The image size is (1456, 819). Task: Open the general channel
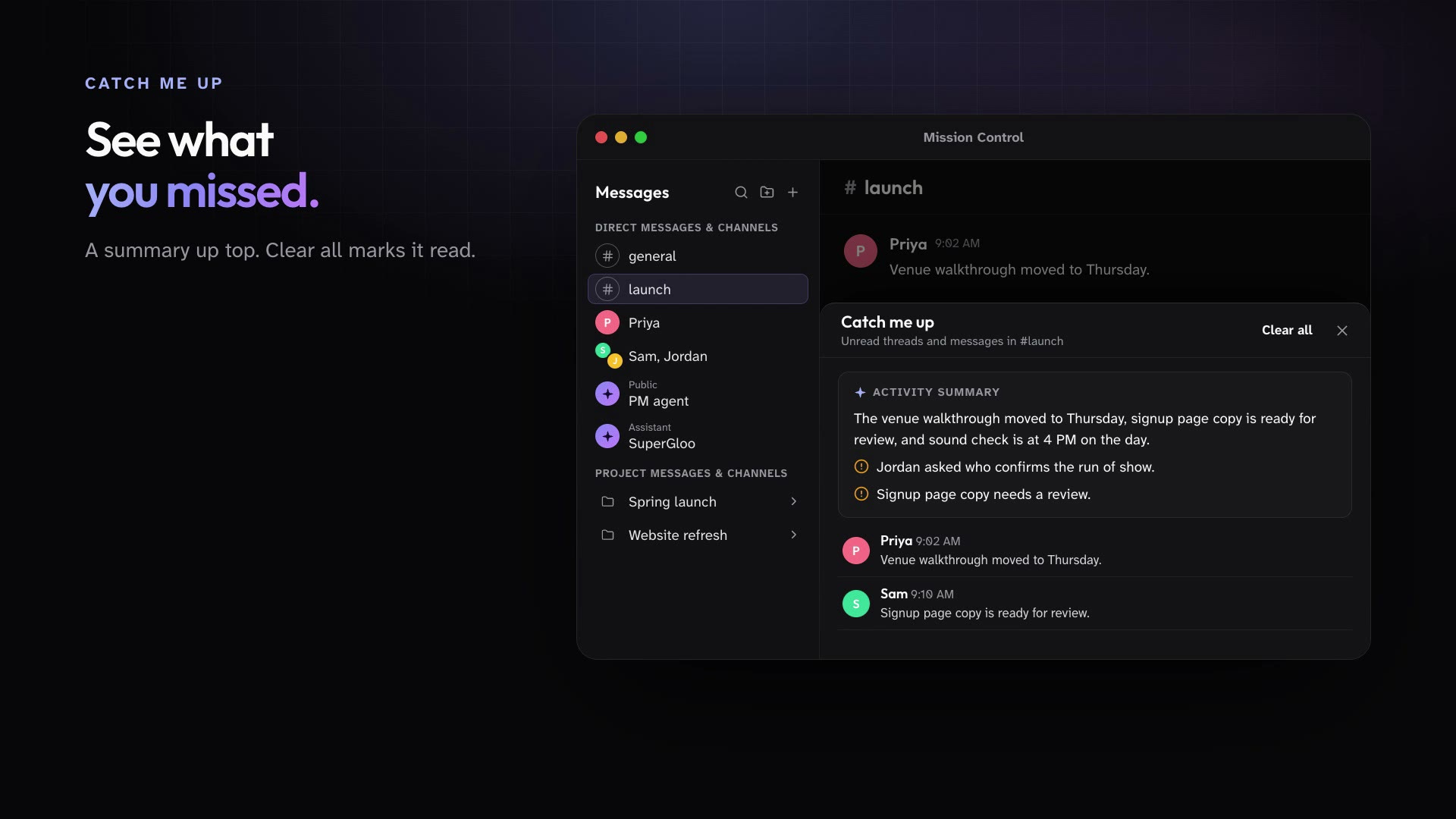[x=698, y=256]
